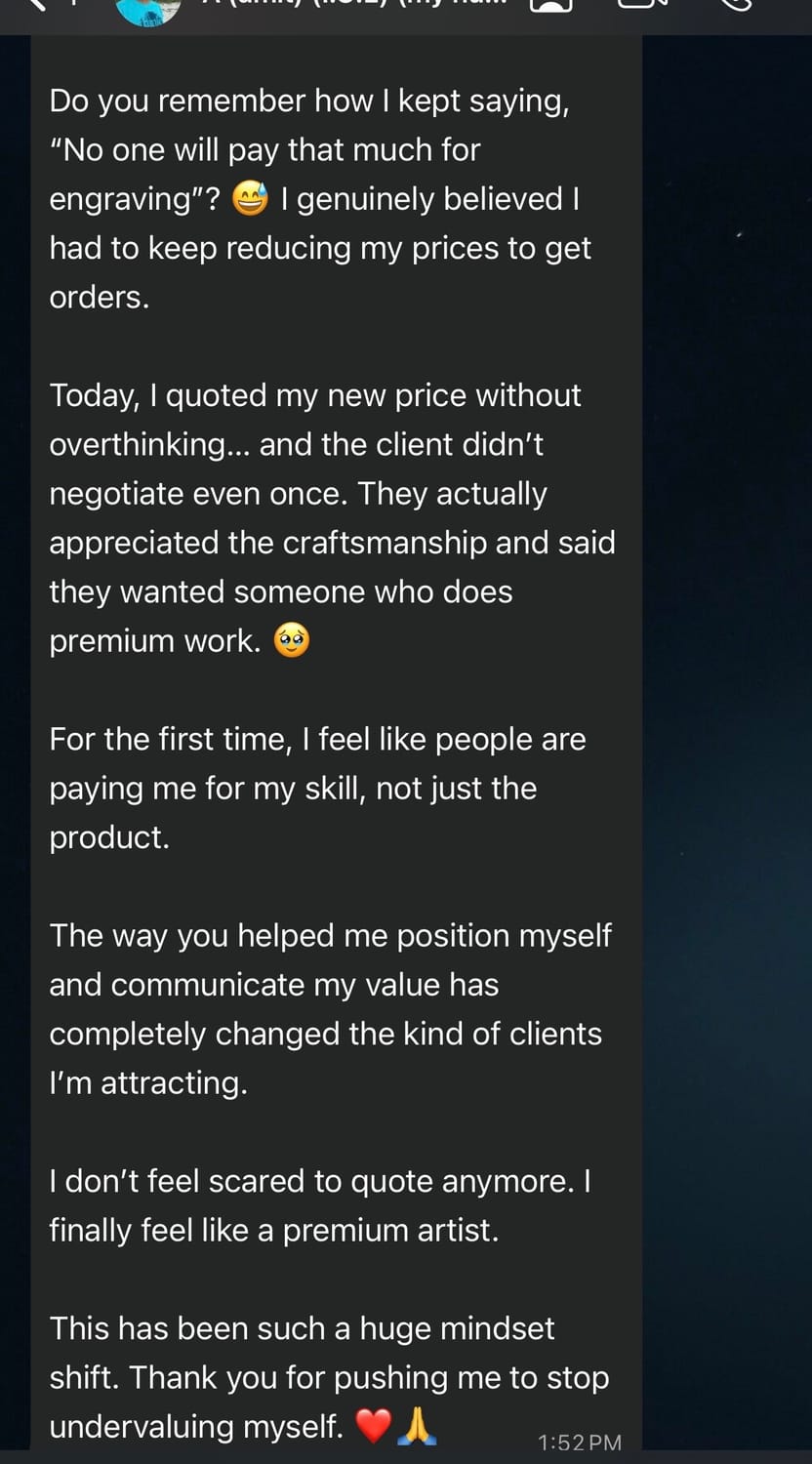Screen dimensions: 812x1464
Task: Select the "Do you remember how I kept saying" line
Action: 309,102
